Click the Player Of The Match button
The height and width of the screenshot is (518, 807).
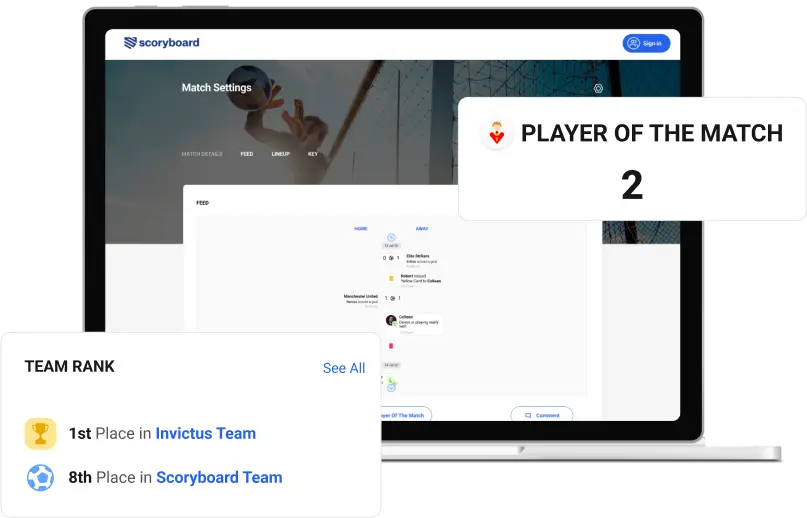[402, 414]
